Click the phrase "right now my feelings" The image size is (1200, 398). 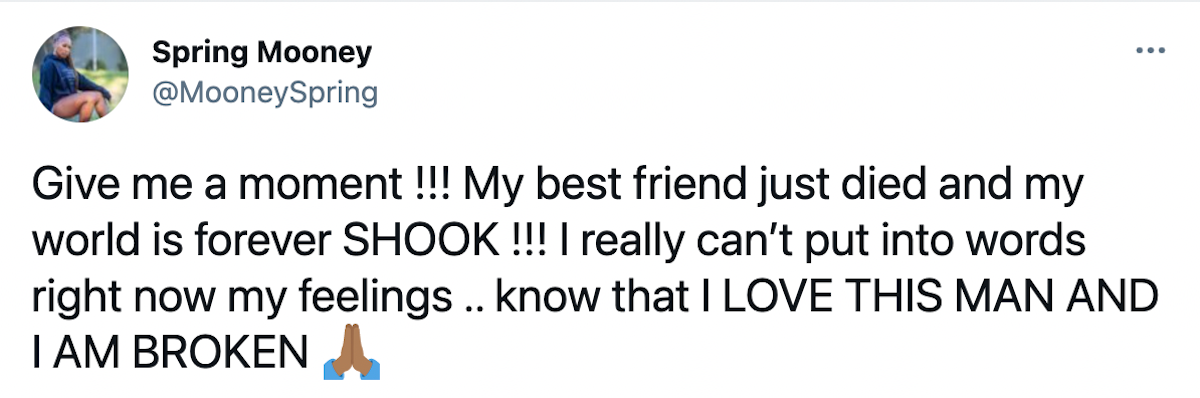point(241,300)
